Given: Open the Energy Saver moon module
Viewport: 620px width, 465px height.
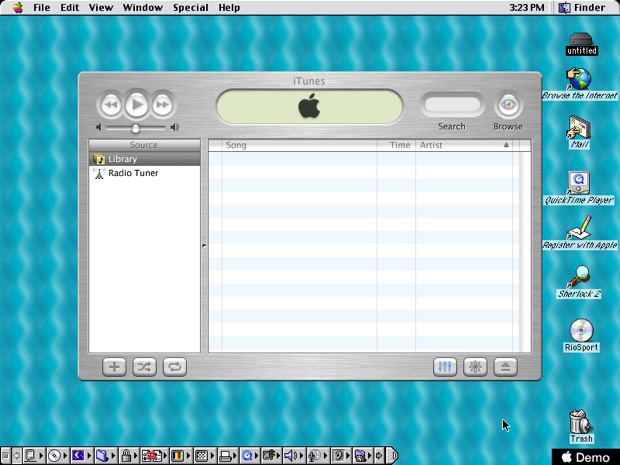Looking at the screenshot, I should pos(81,456).
